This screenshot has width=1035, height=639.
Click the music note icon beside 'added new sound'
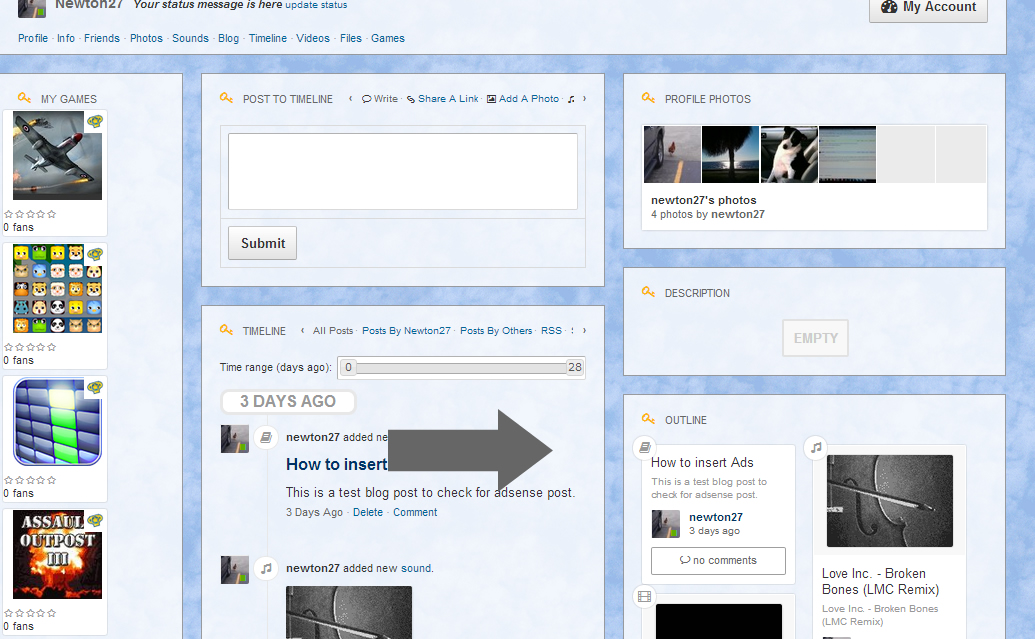pyautogui.click(x=266, y=568)
